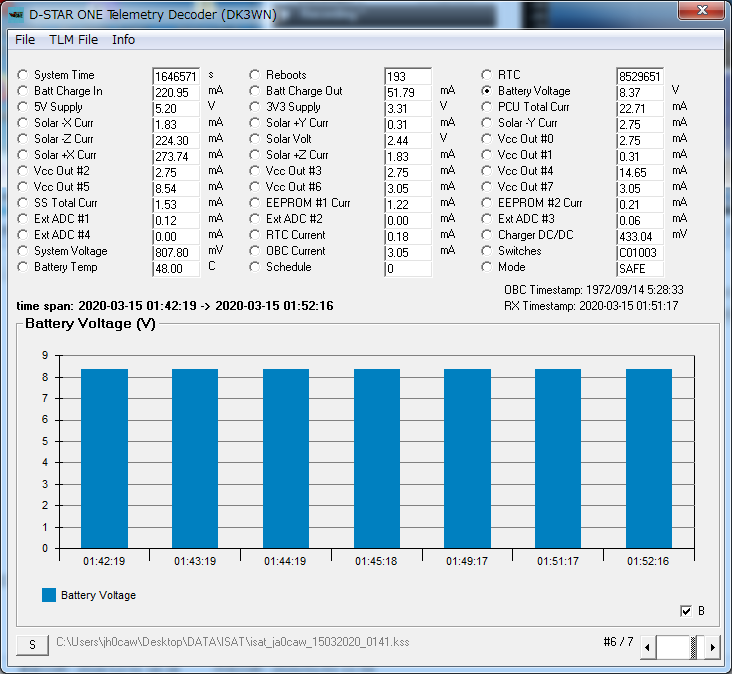This screenshot has height=674, width=732.
Task: Open the Info menu
Action: pos(123,40)
